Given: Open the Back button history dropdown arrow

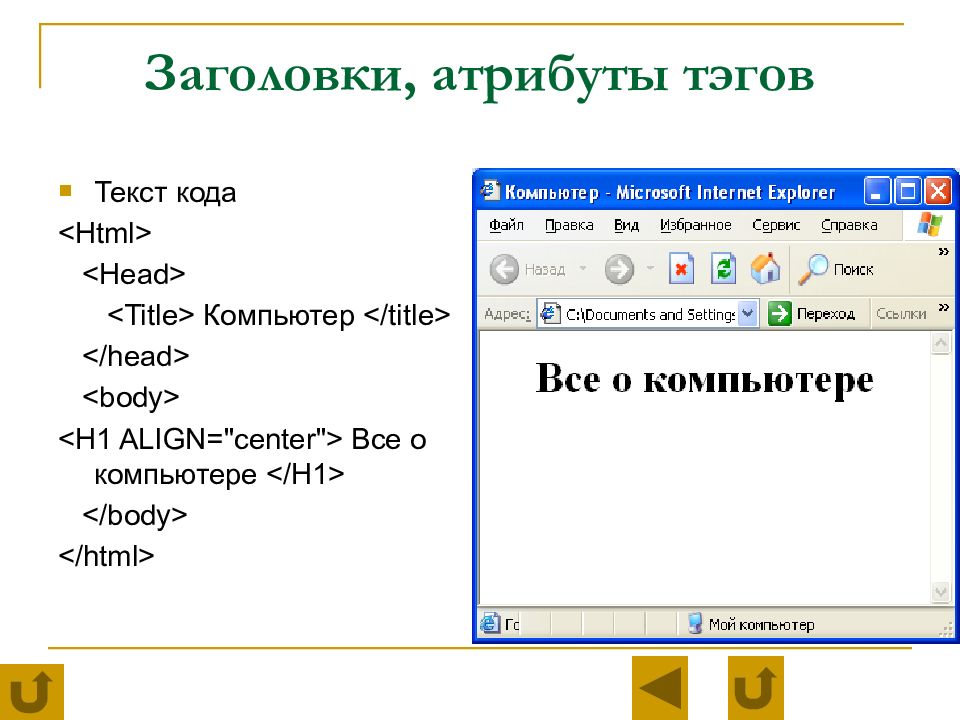Looking at the screenshot, I should click(x=583, y=268).
